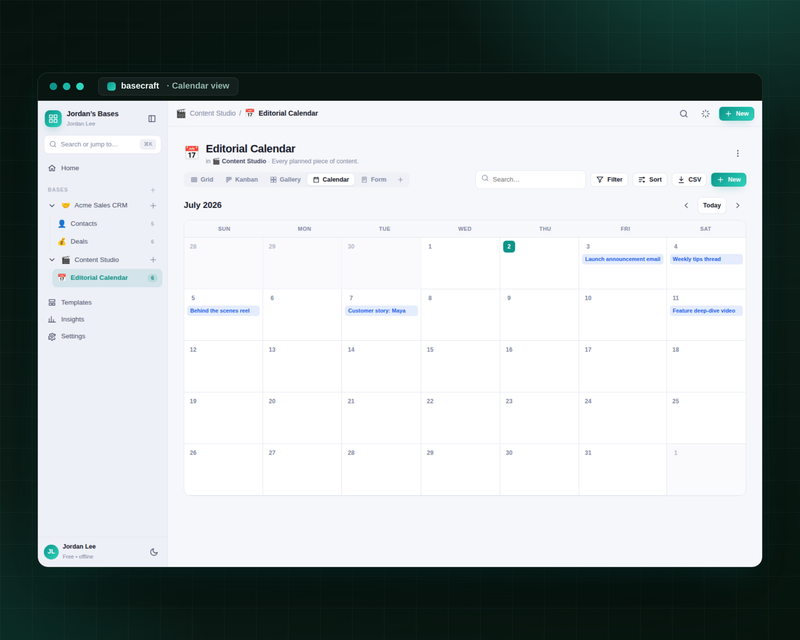Image resolution: width=800 pixels, height=640 pixels.
Task: Open Customer story: Maya event
Action: click(381, 311)
